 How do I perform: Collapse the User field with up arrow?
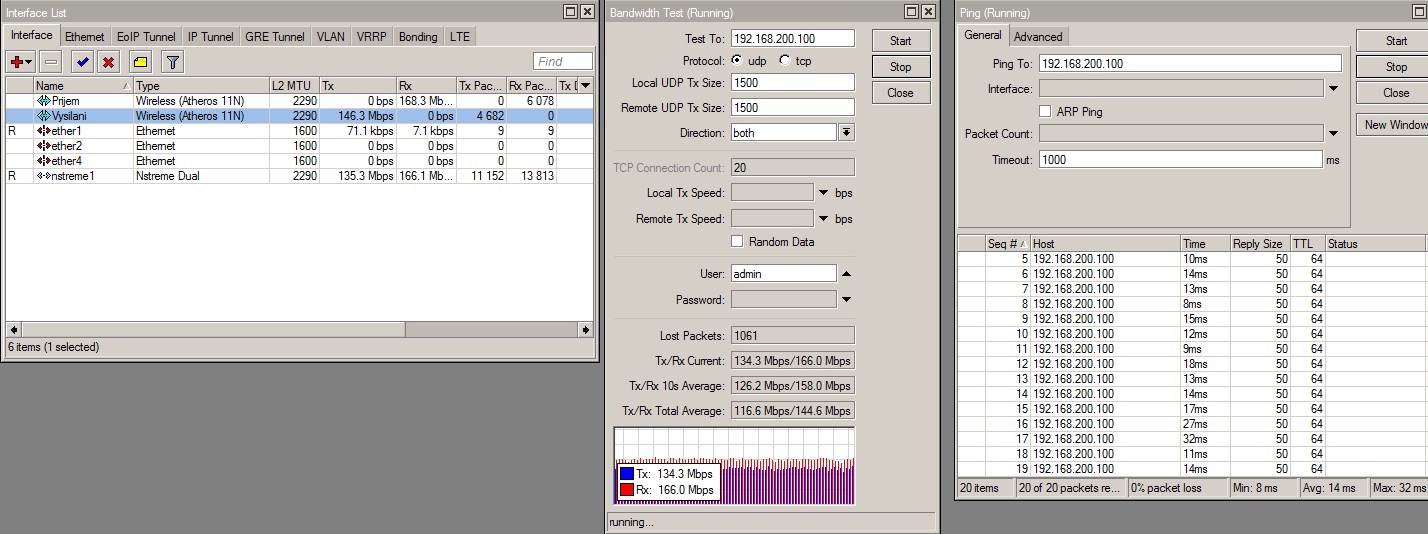coord(846,274)
